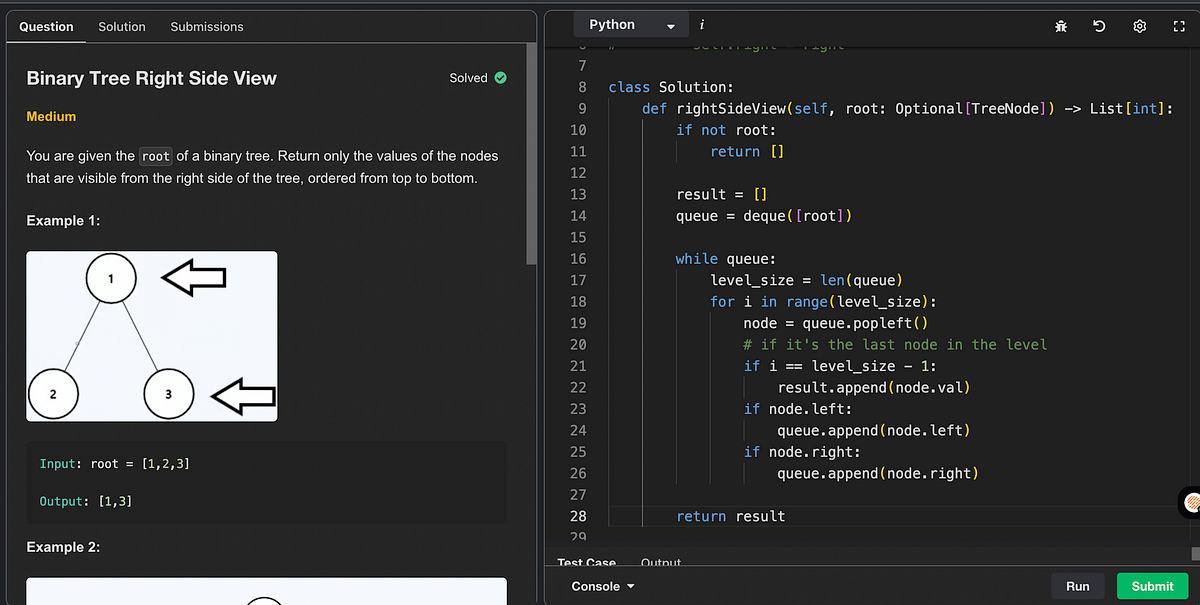Viewport: 1200px width, 605px height.
Task: Click the bug report icon
Action: (x=1061, y=26)
